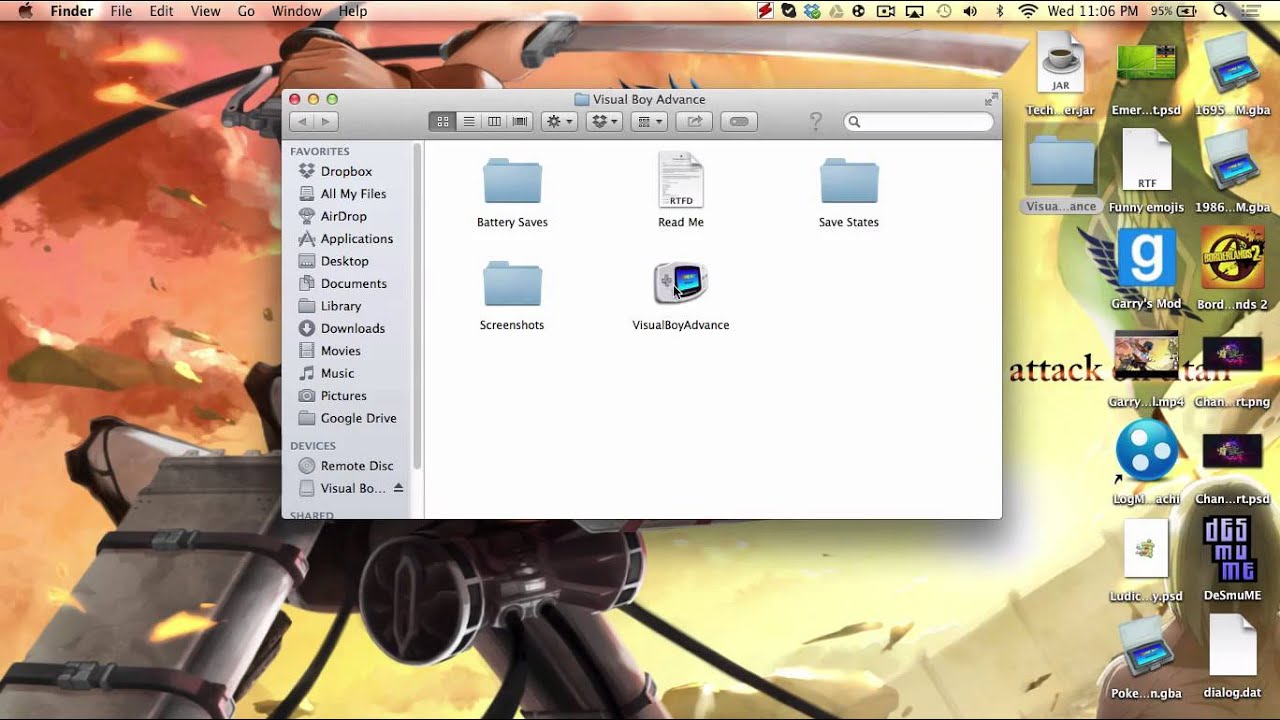The width and height of the screenshot is (1280, 720).
Task: Click the Time Machine menu bar icon
Action: [944, 11]
